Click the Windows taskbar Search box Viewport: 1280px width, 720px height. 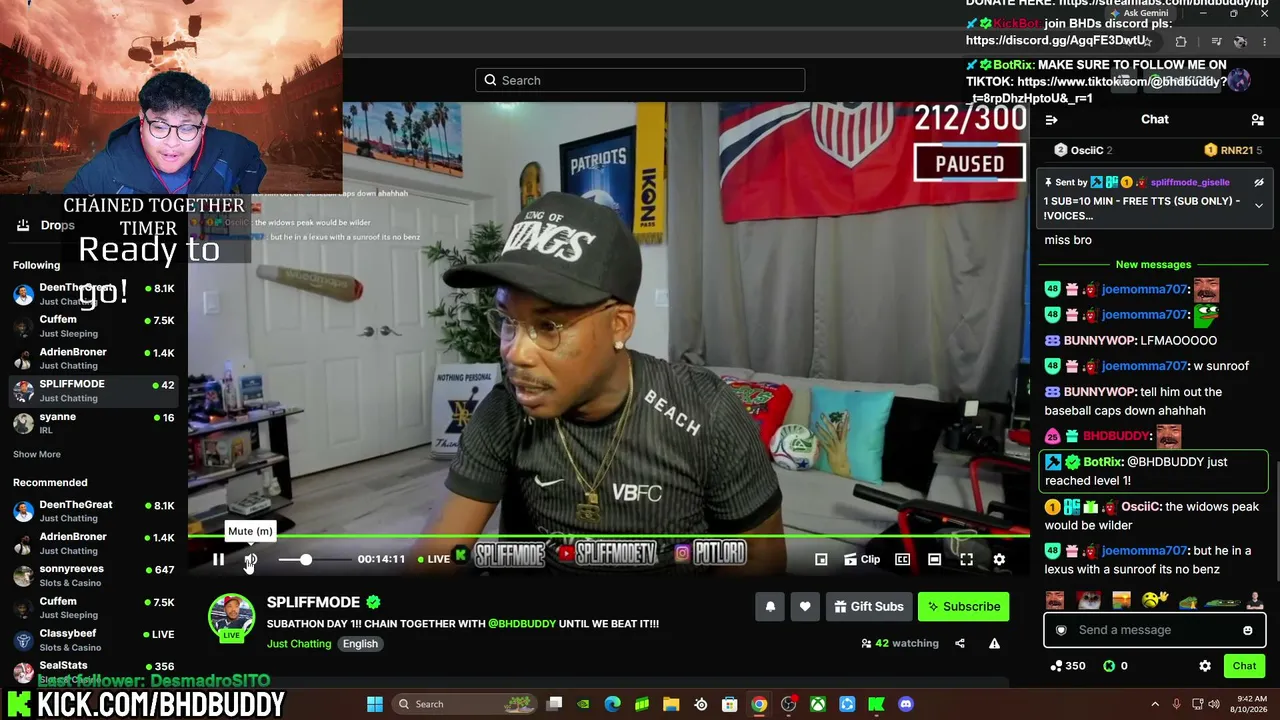point(467,704)
